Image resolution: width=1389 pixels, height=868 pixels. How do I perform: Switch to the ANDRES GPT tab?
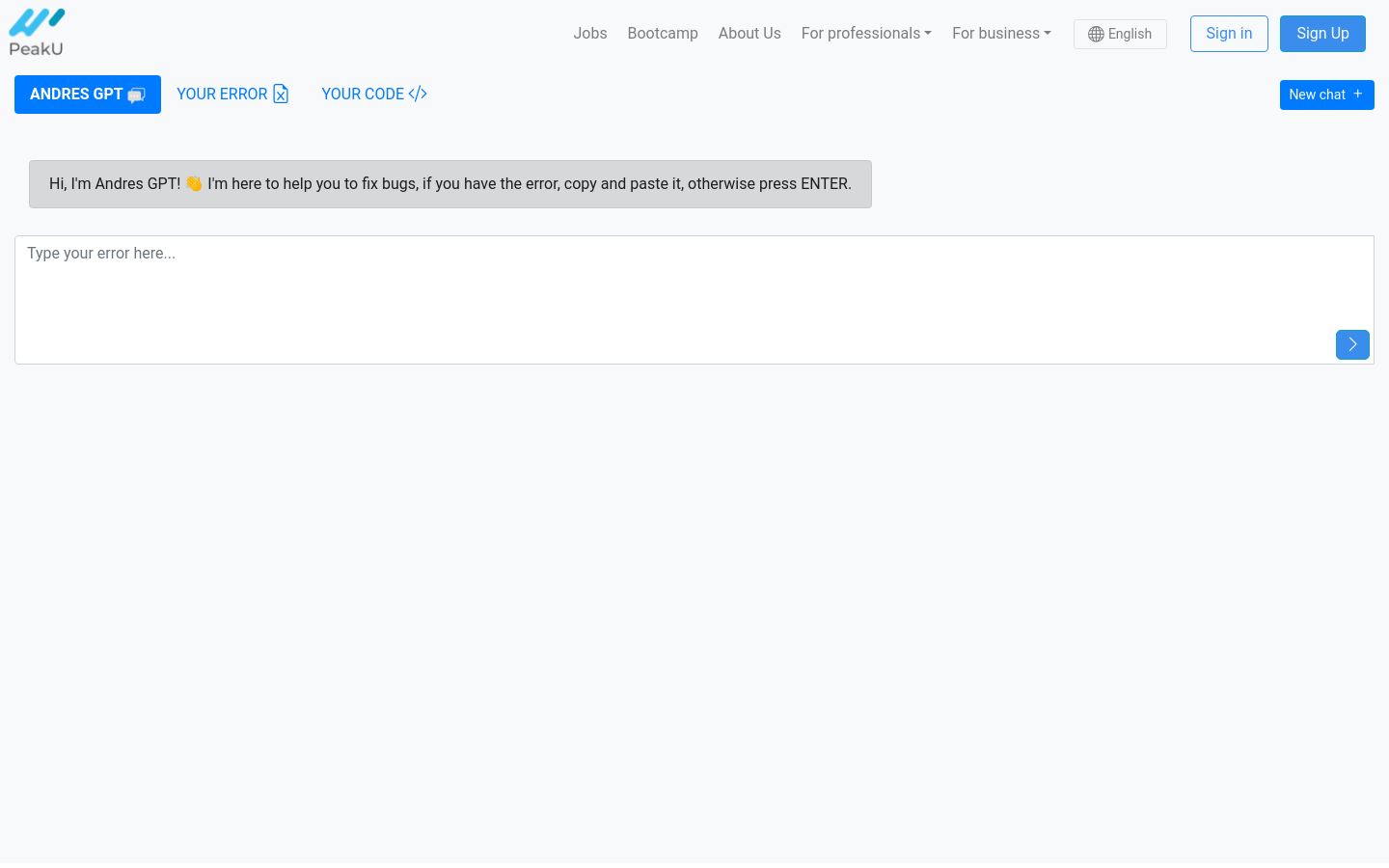point(76,95)
